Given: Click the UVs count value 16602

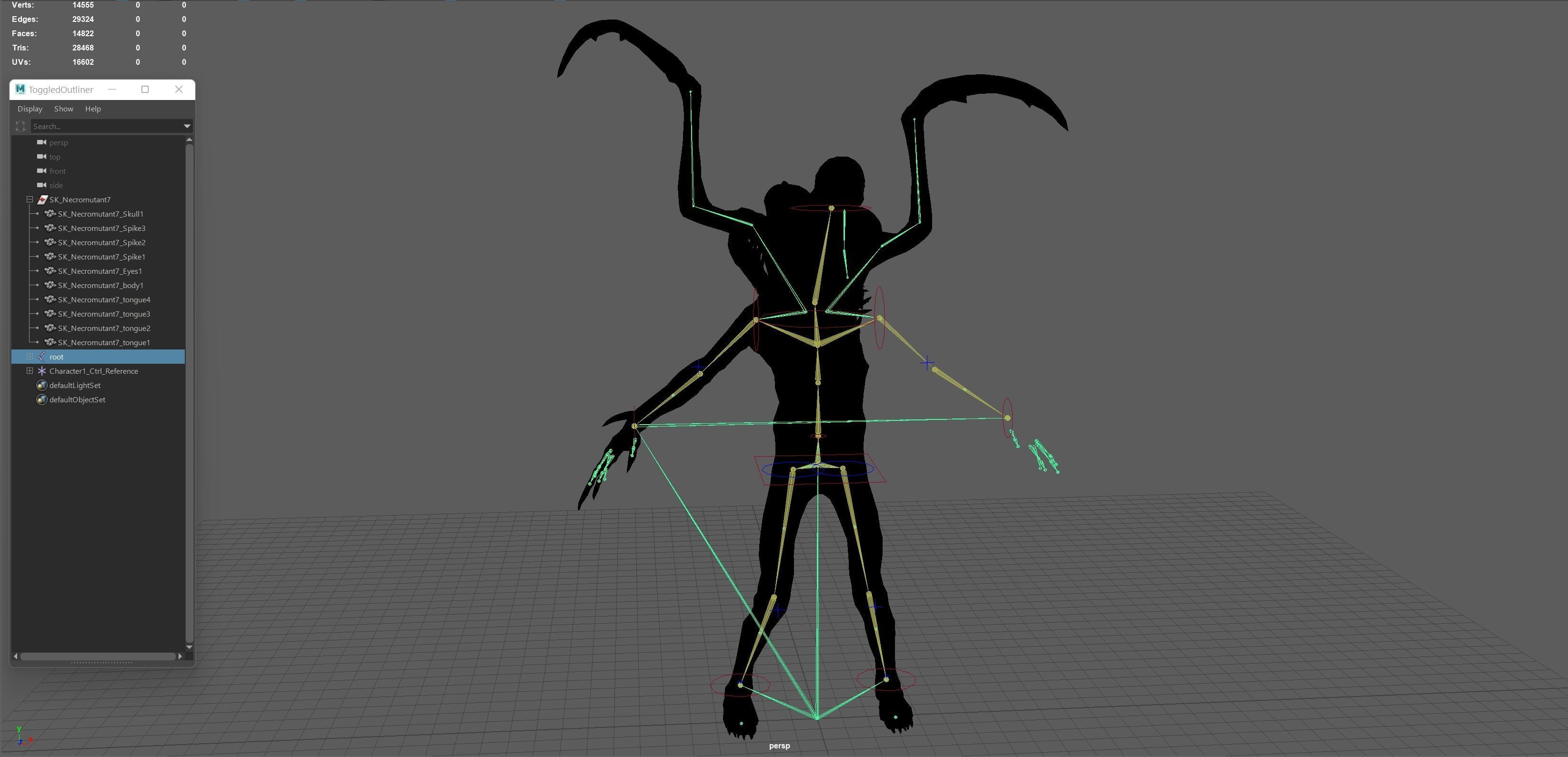Looking at the screenshot, I should (x=83, y=62).
